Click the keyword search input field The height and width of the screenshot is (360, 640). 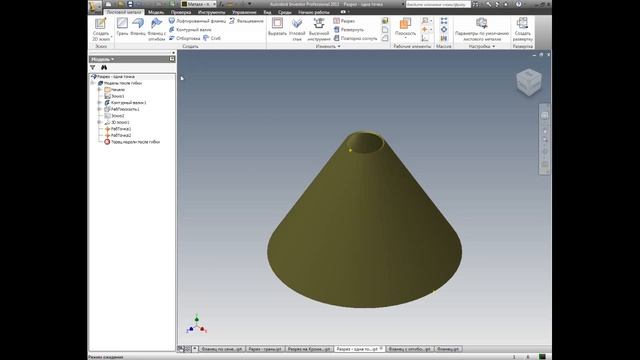coord(438,4)
